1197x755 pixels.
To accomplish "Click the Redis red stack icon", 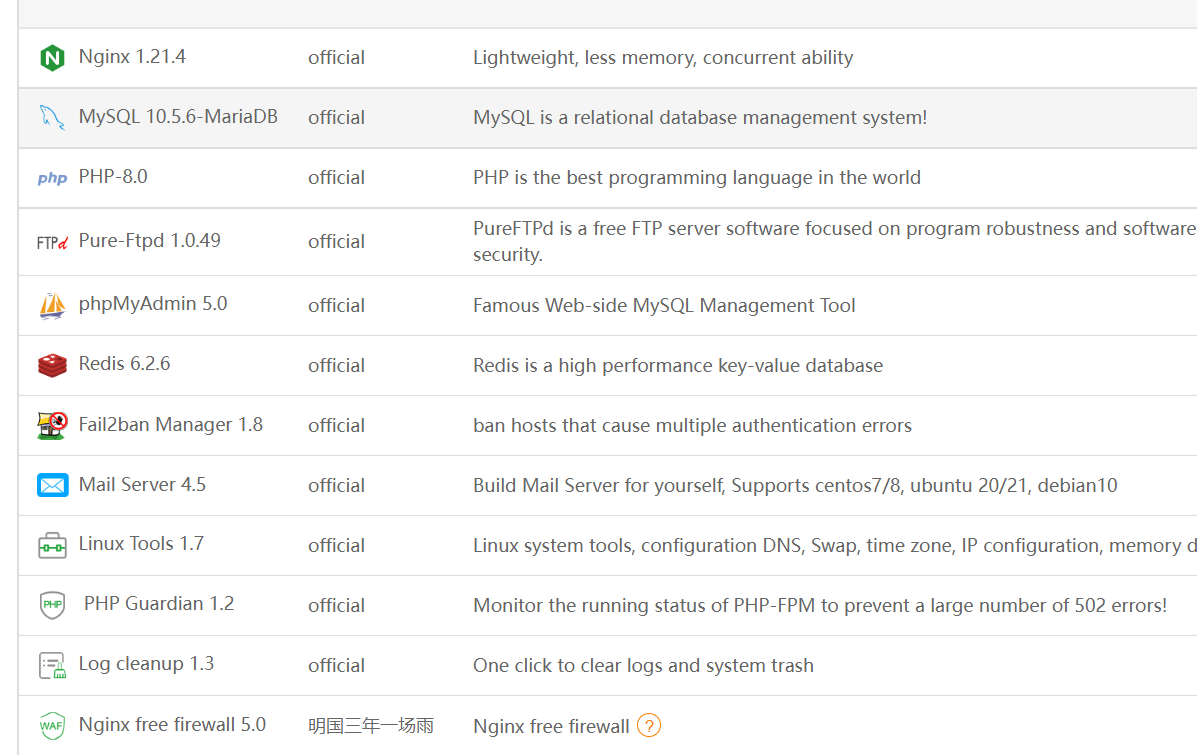I will (52, 365).
